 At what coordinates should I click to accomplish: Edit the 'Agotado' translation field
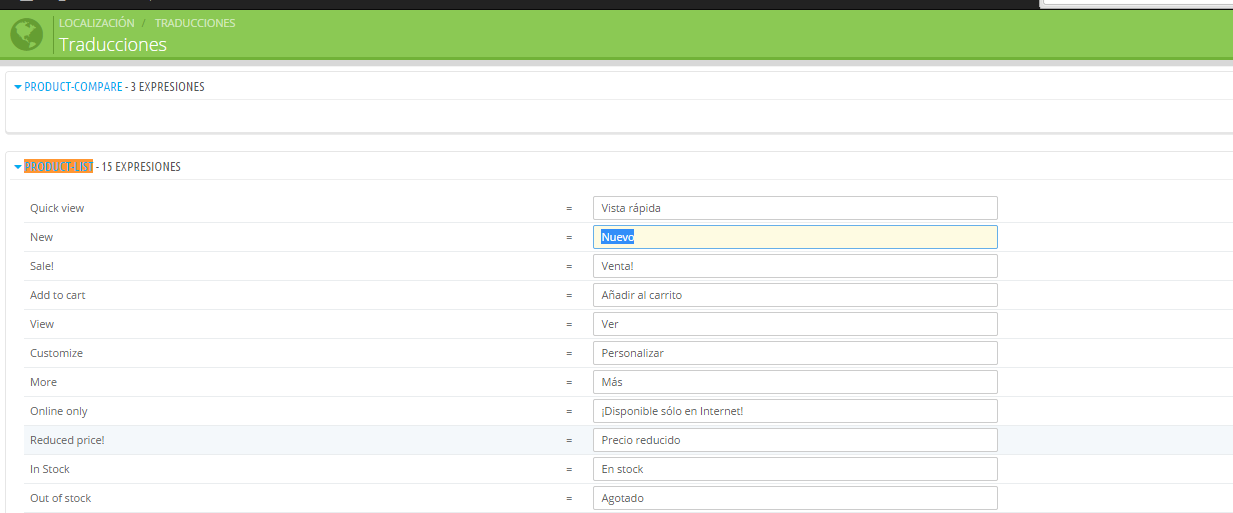(795, 498)
